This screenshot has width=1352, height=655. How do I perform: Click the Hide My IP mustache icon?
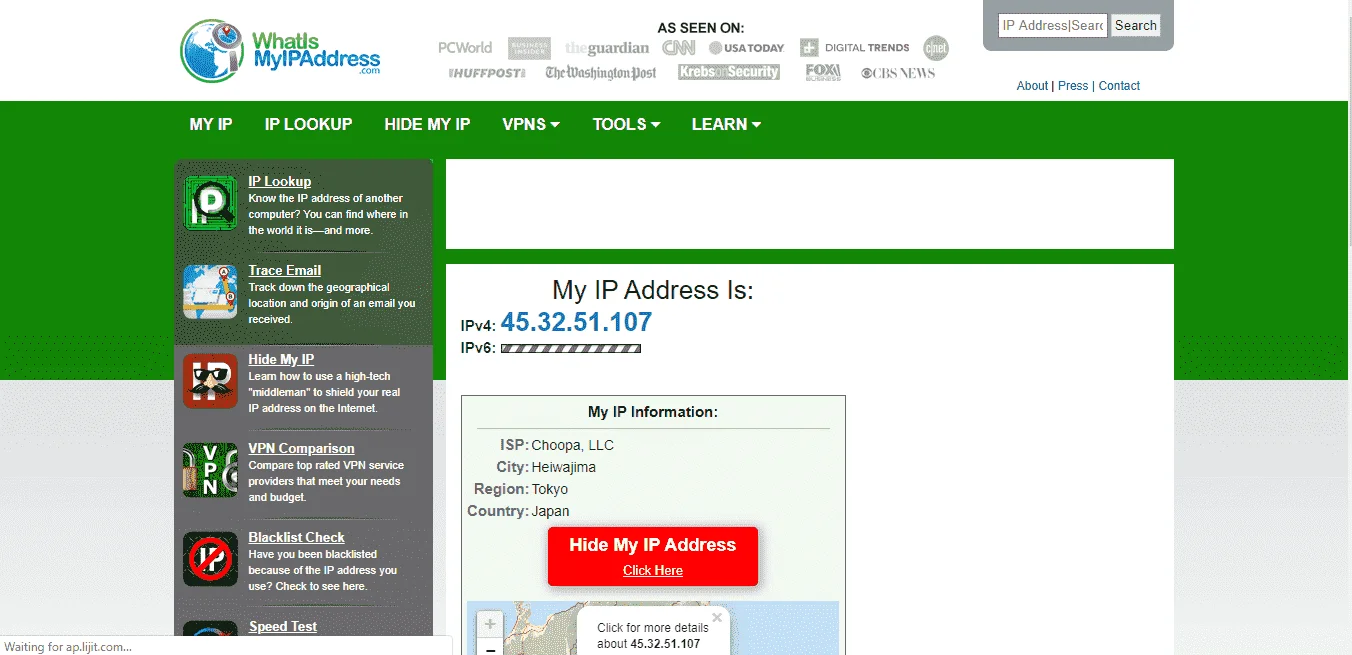point(210,381)
